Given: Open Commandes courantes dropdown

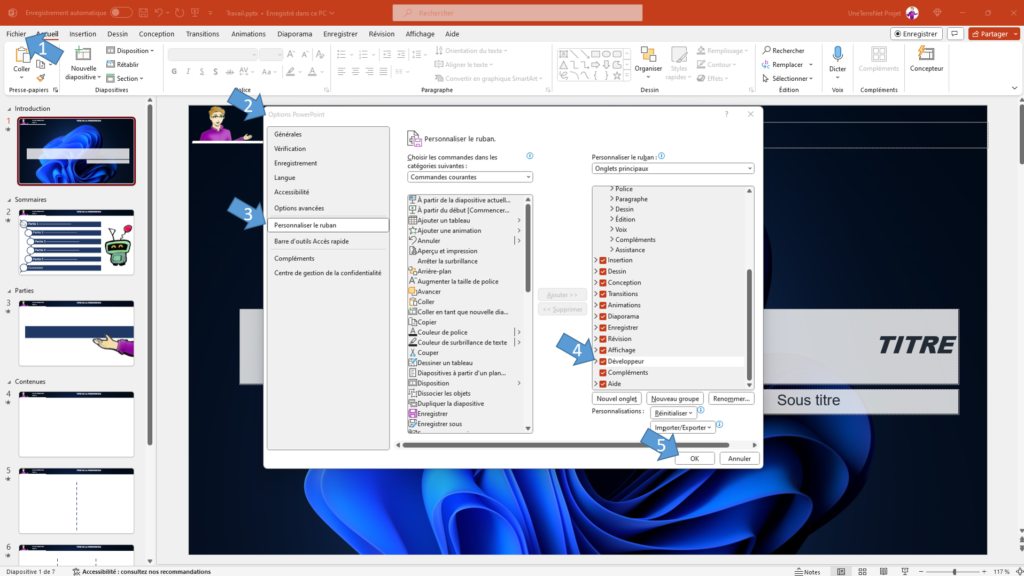Looking at the screenshot, I should (x=470, y=177).
